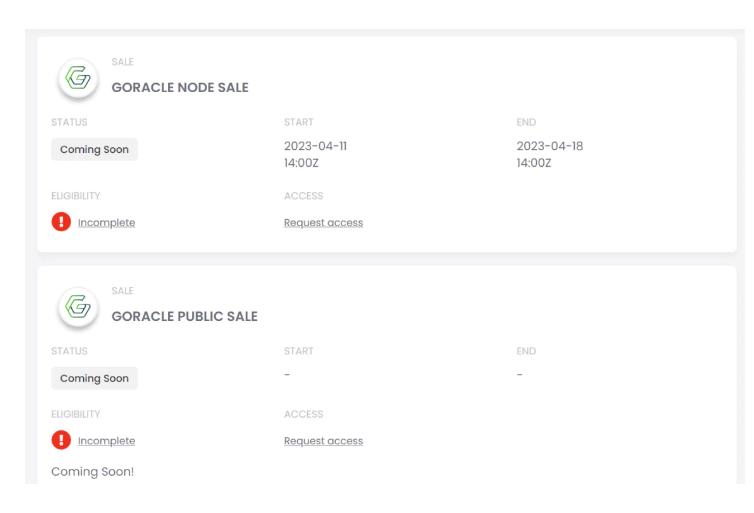Click the red alert icon in Node Sale eligibility

point(61,222)
